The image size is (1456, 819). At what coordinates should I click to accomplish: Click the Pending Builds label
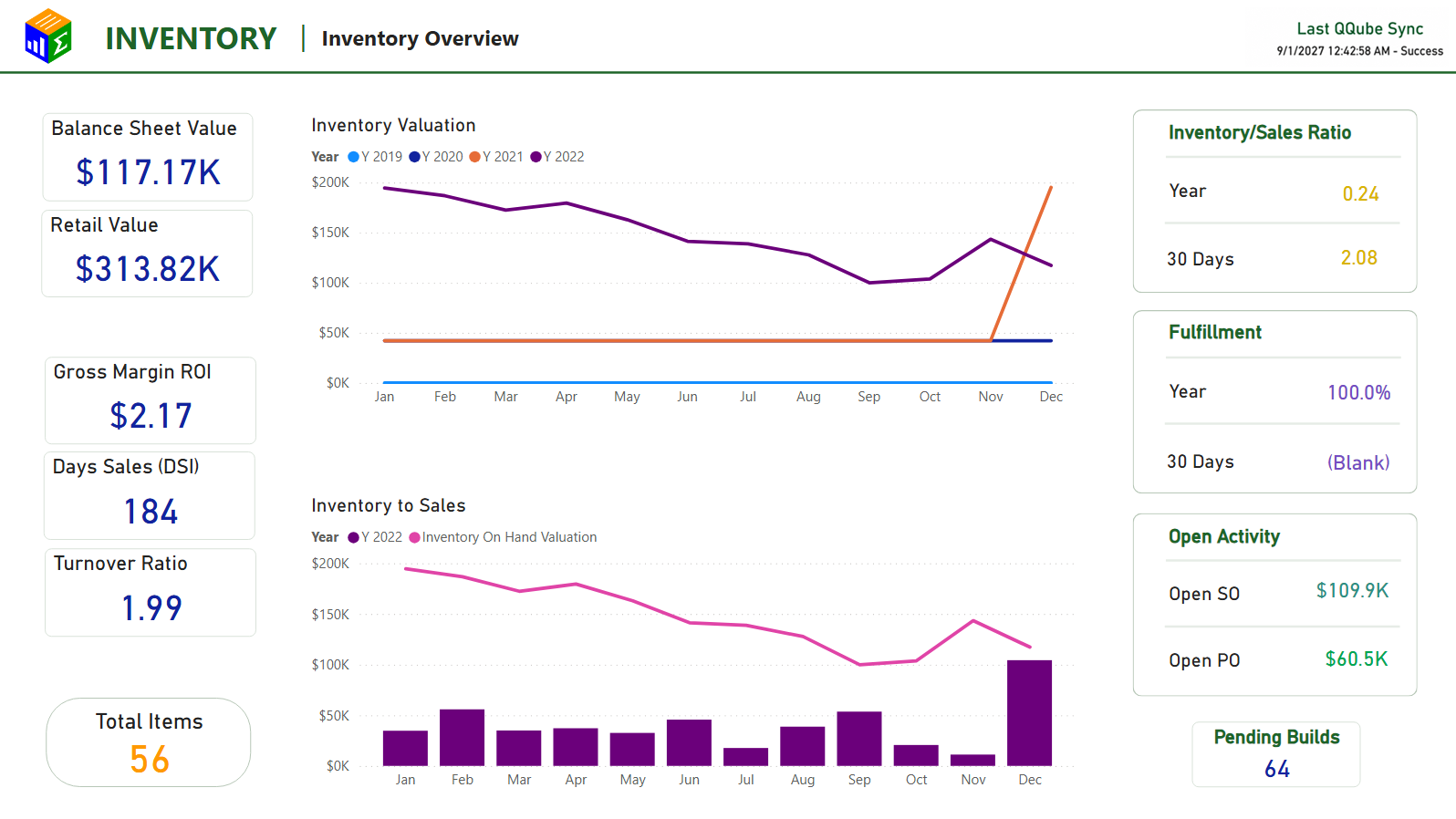tap(1276, 737)
